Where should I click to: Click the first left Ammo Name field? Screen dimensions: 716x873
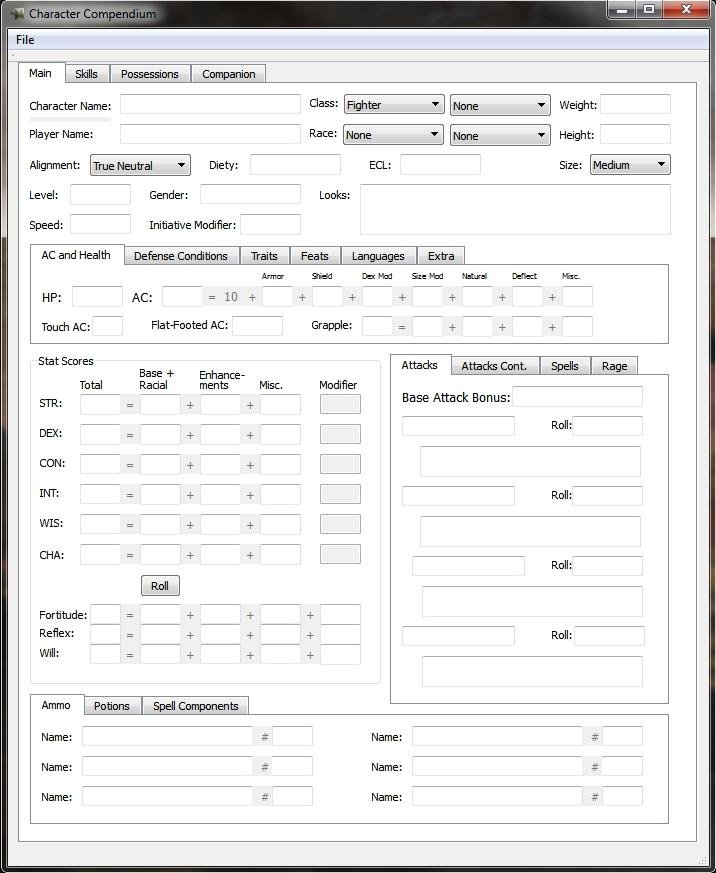167,736
